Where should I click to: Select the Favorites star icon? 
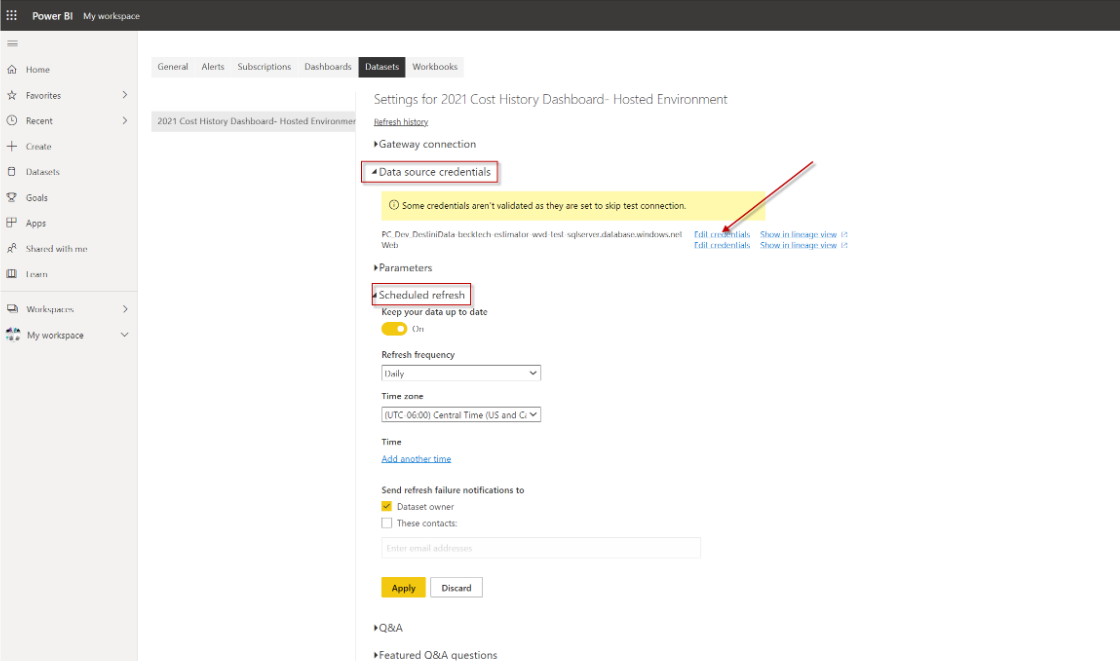click(10, 94)
